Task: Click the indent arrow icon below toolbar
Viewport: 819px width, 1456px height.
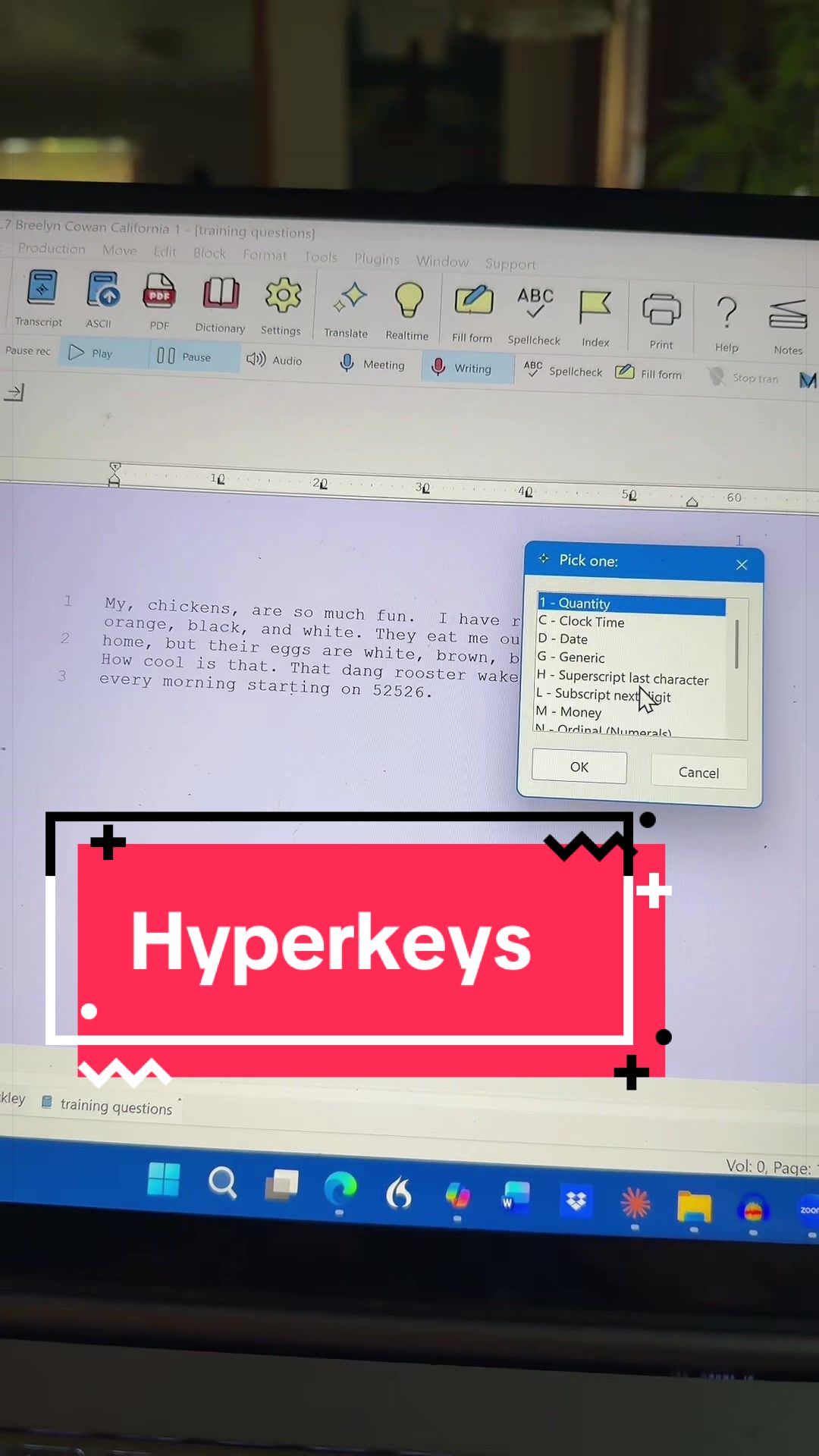Action: point(15,392)
